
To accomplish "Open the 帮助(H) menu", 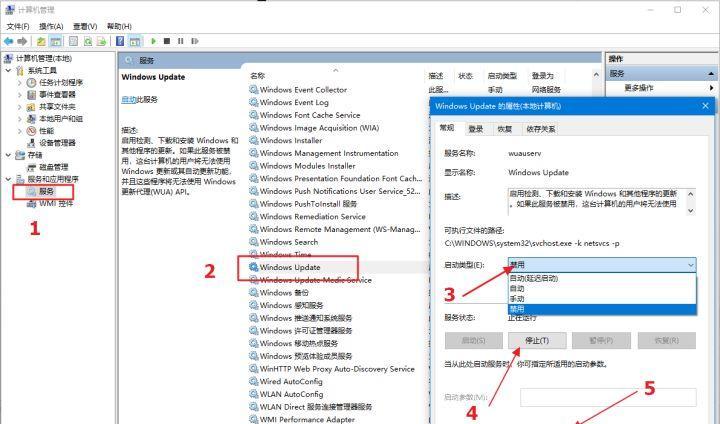I will 119,26.
